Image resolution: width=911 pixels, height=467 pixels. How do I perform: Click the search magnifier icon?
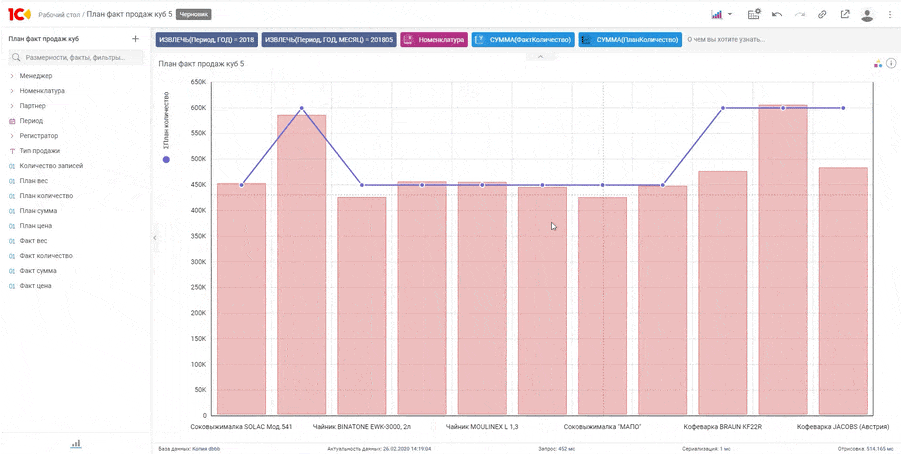(x=16, y=58)
